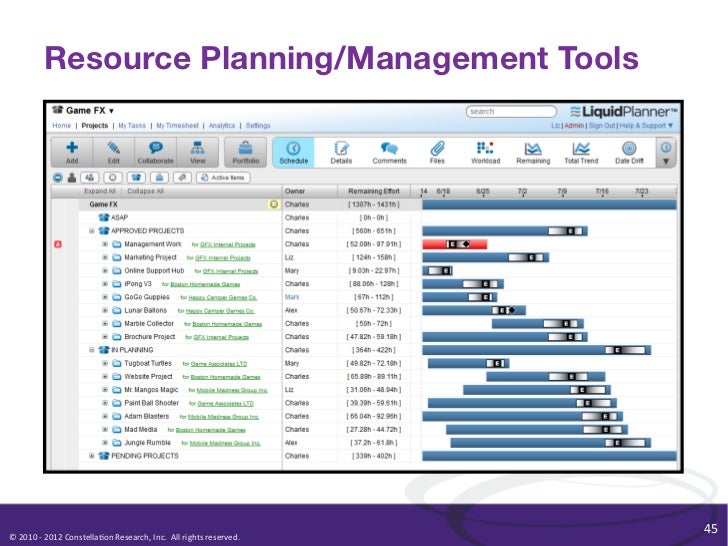Expand the PENDING PROJECTS package
This screenshot has height=546, width=728.
pyautogui.click(x=91, y=456)
